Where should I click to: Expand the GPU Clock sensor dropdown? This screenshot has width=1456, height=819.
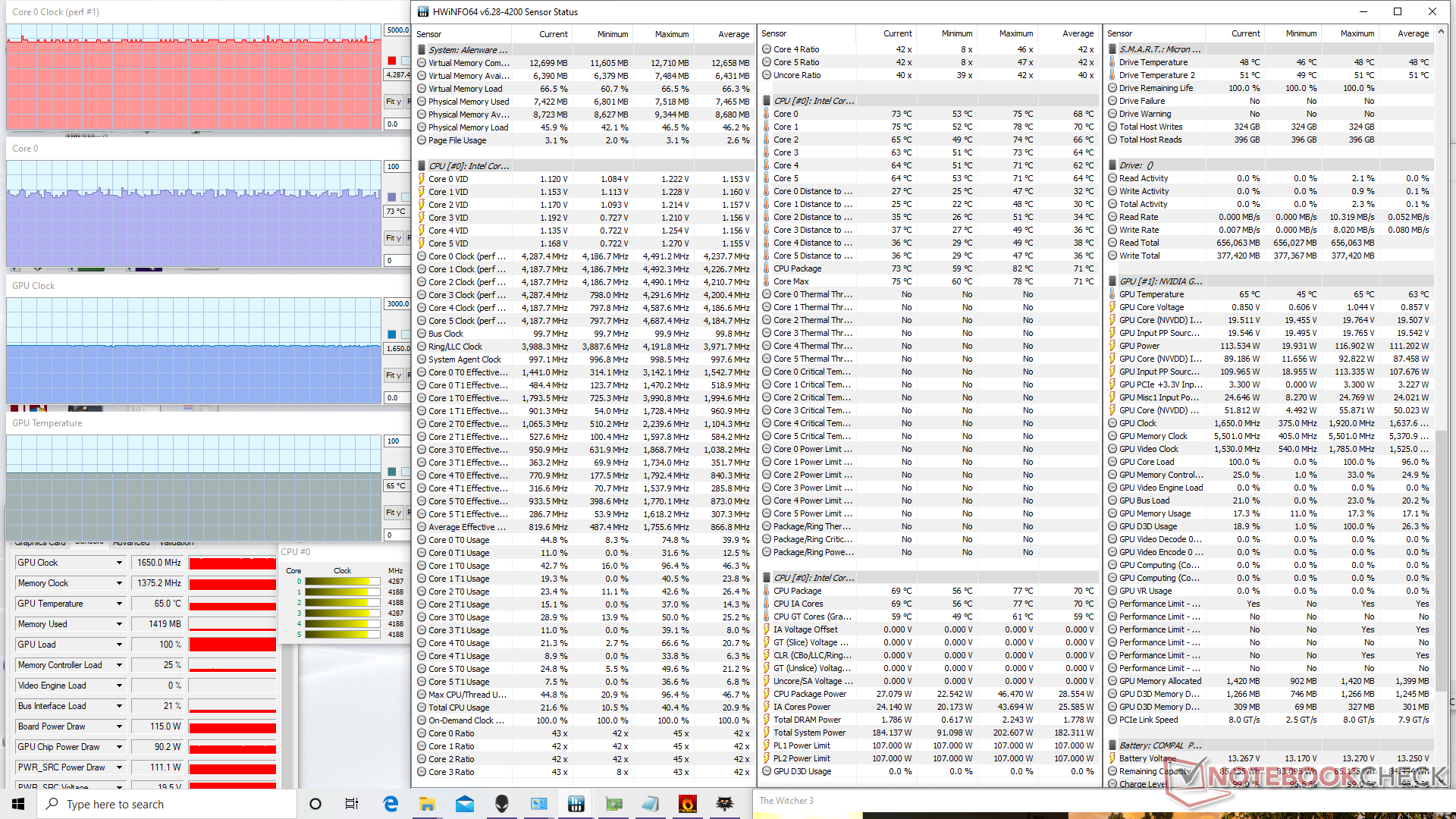pos(119,563)
